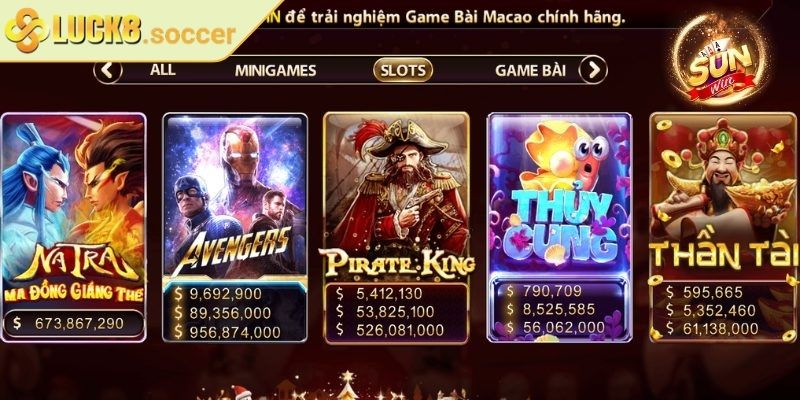Click the Sun Win logo emblem
Screen dimensions: 800x400
[720, 62]
